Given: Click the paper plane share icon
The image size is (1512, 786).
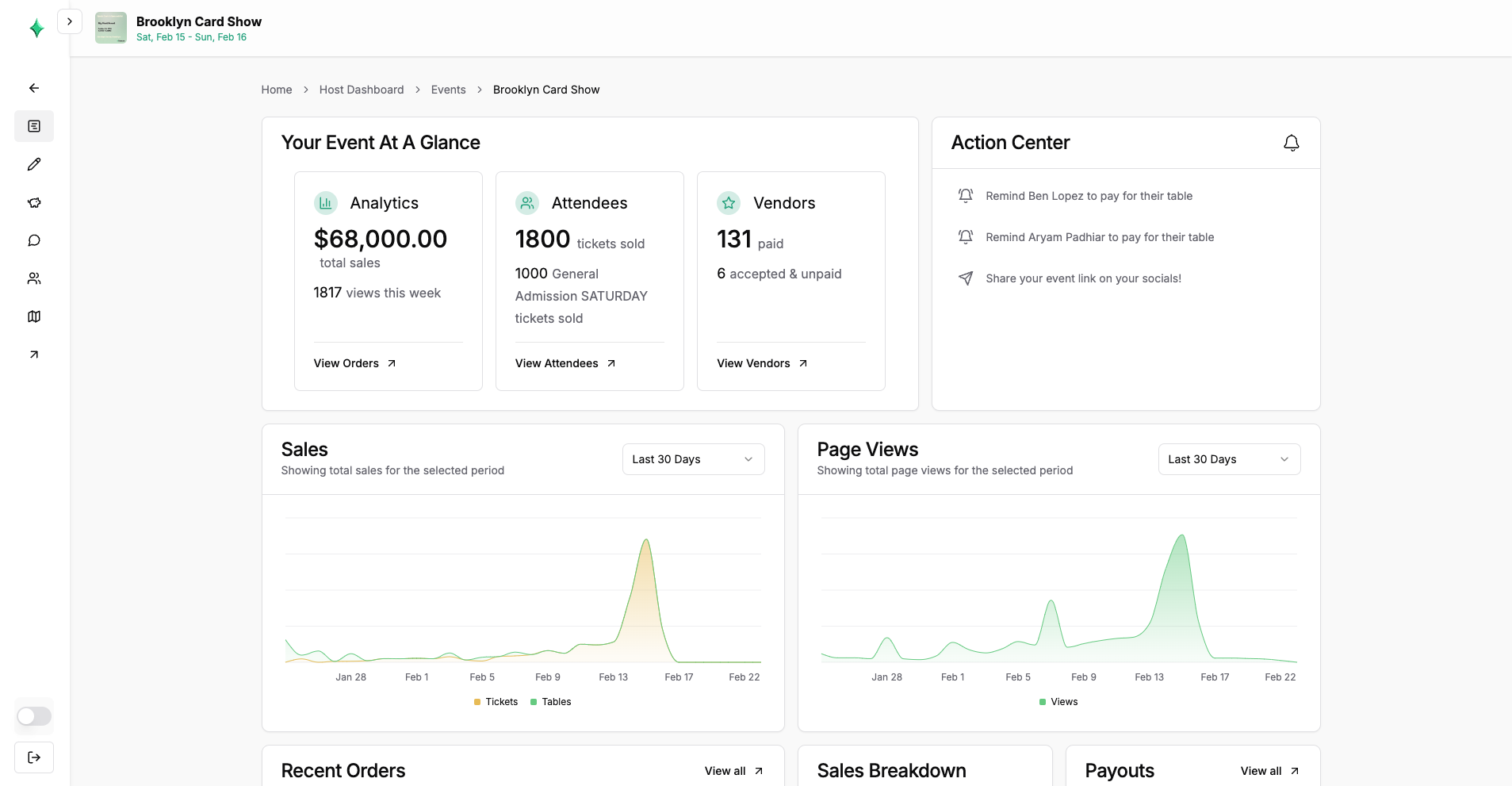Looking at the screenshot, I should tap(966, 278).
